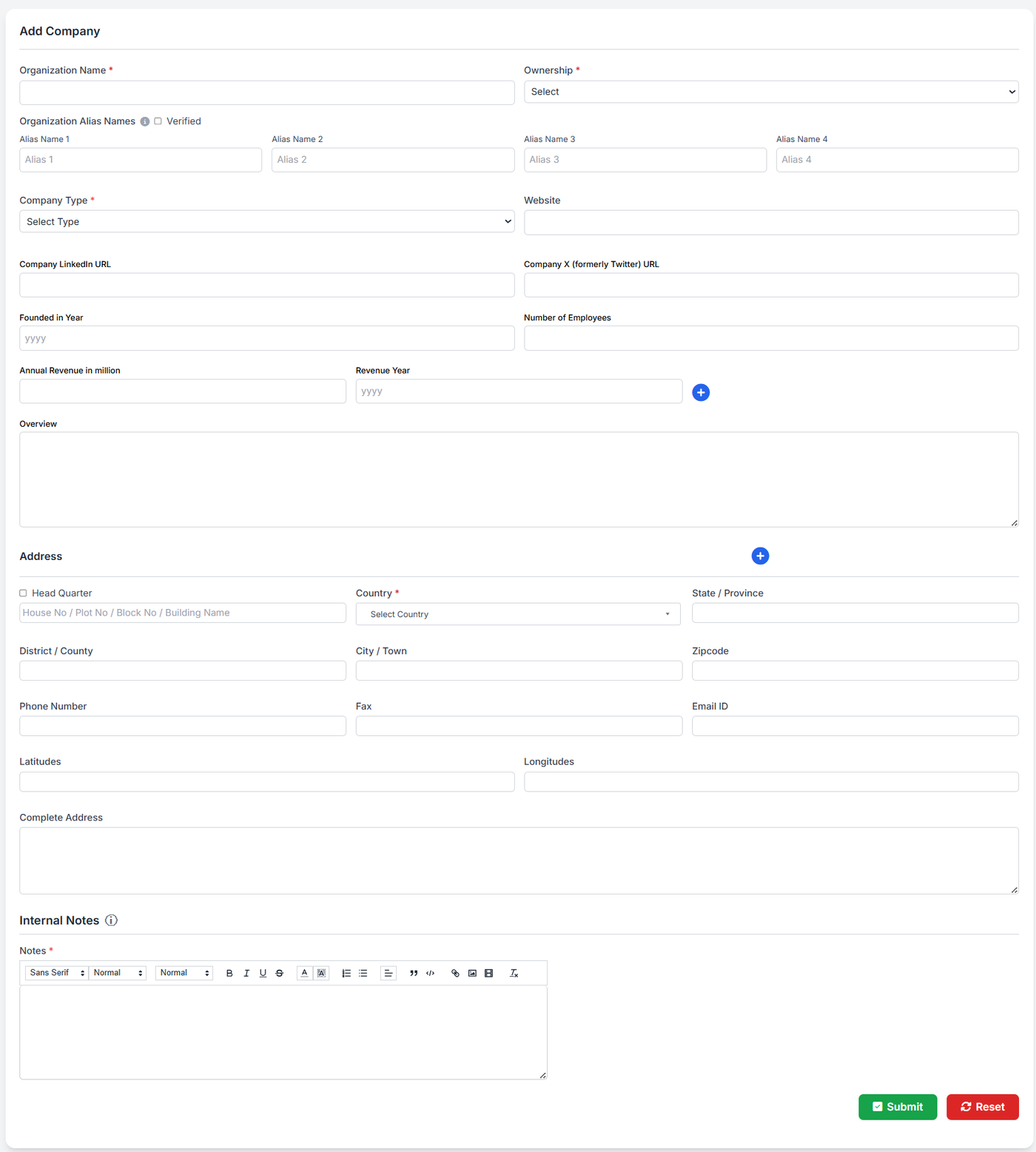Focus the Longitudes field
Screen dimensions: 1036x1152
pyautogui.click(x=771, y=781)
